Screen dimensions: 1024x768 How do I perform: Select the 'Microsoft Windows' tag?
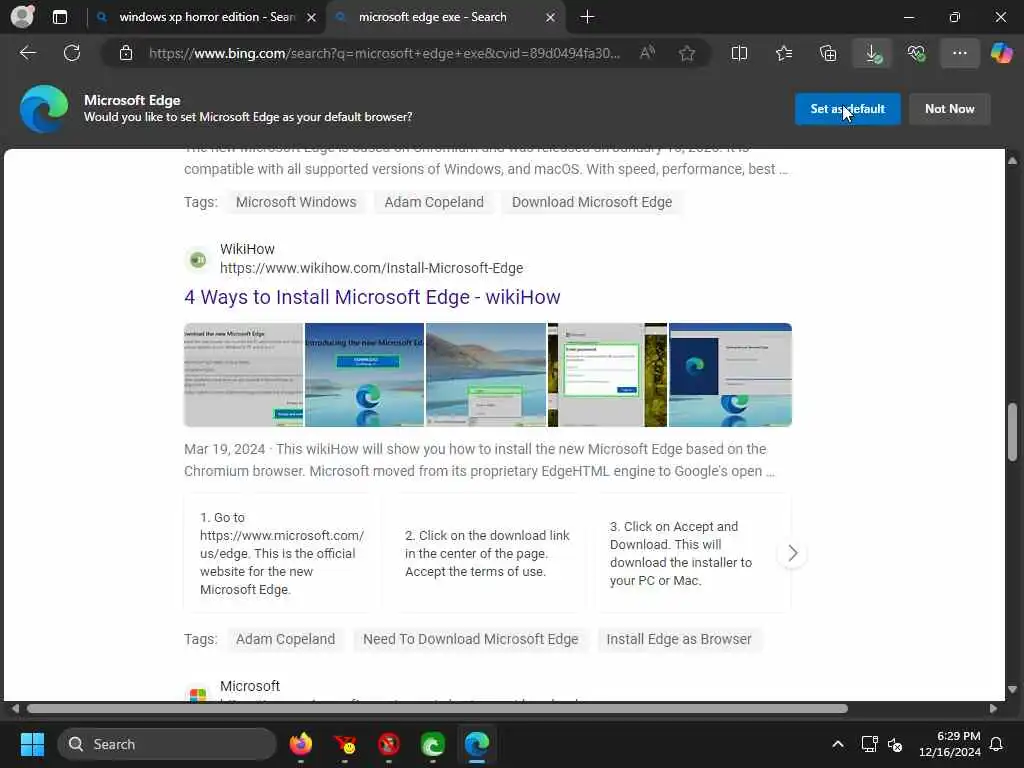pos(296,202)
